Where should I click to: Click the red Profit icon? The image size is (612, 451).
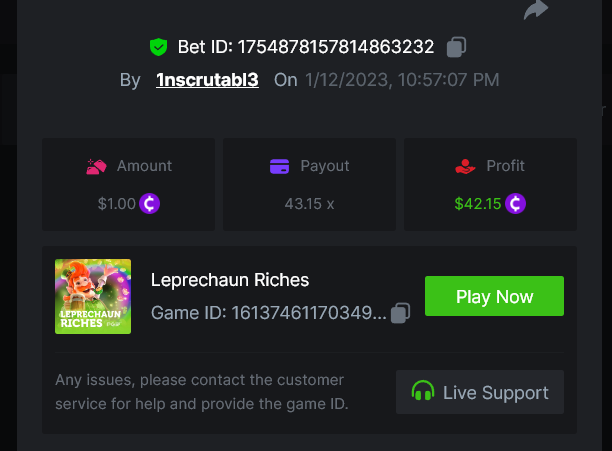(x=463, y=166)
